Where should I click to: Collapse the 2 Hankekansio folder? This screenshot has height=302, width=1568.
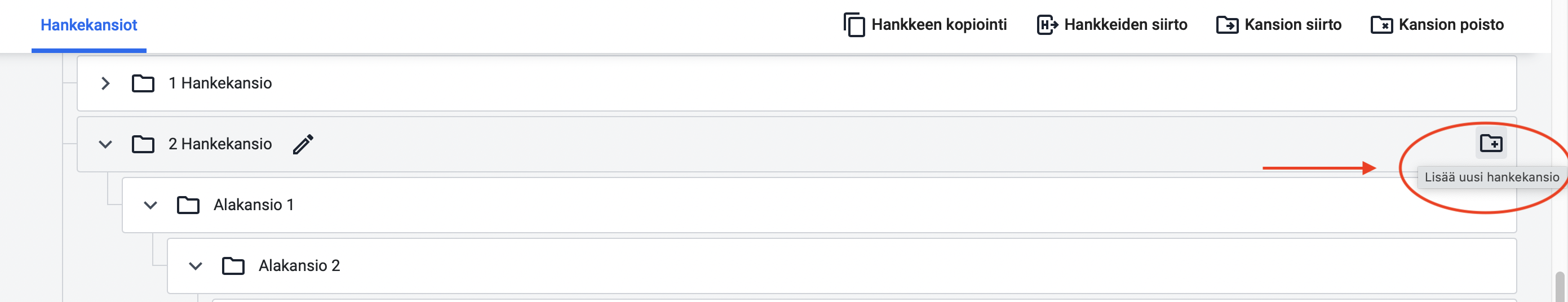point(105,144)
